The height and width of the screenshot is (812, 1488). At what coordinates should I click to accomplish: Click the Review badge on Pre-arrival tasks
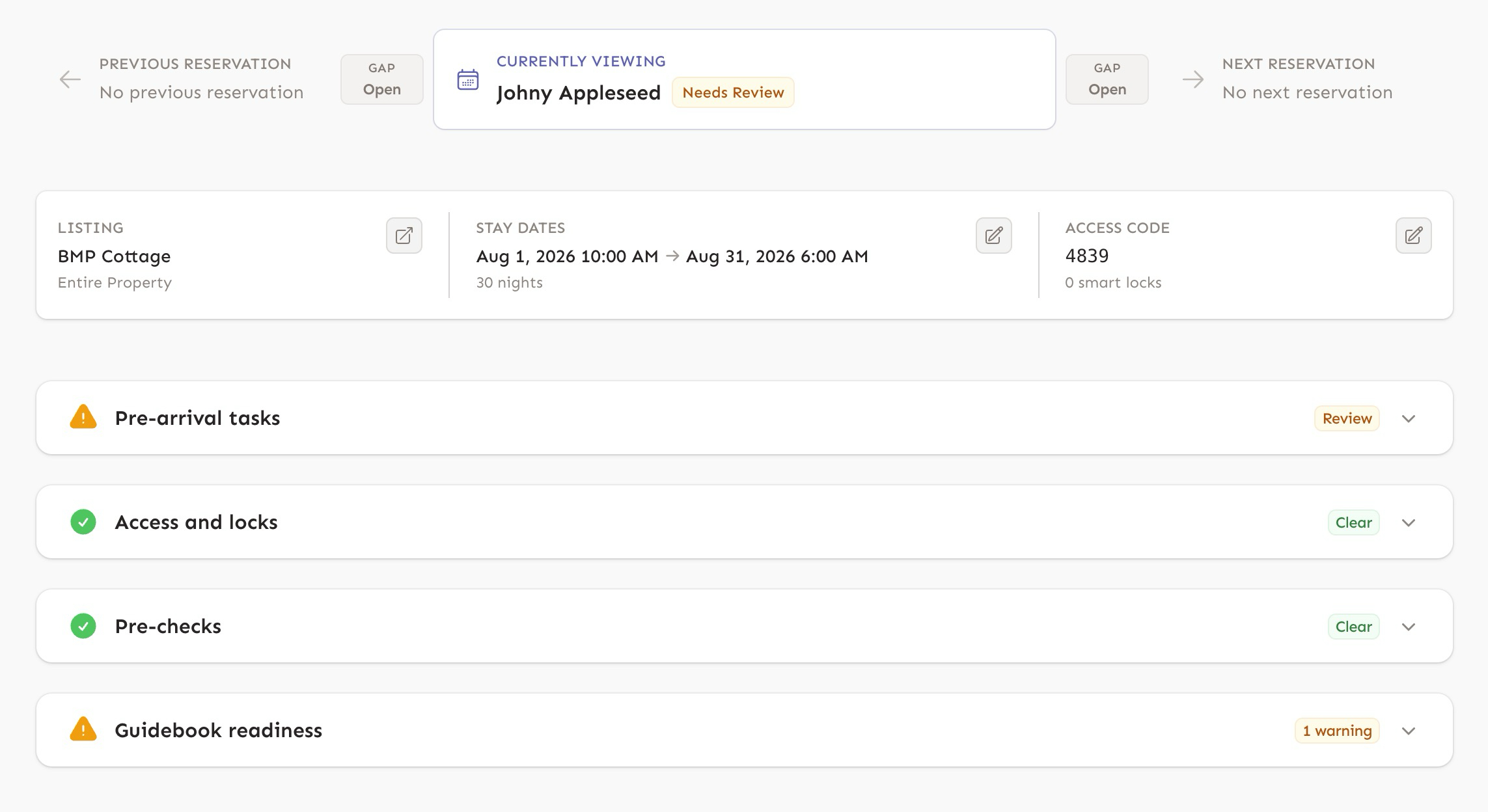(1347, 418)
